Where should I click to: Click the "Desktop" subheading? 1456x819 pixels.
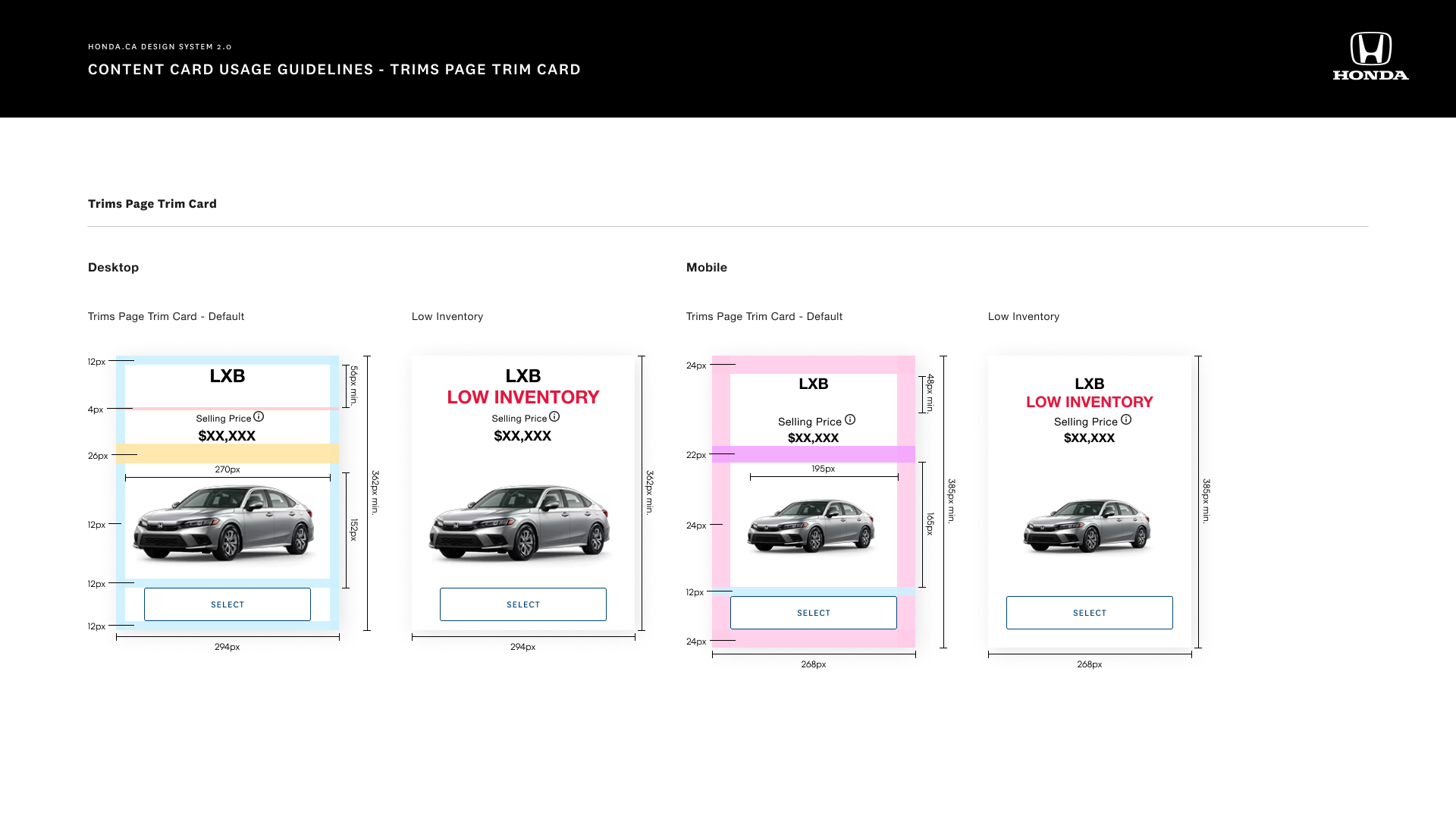[x=113, y=267]
